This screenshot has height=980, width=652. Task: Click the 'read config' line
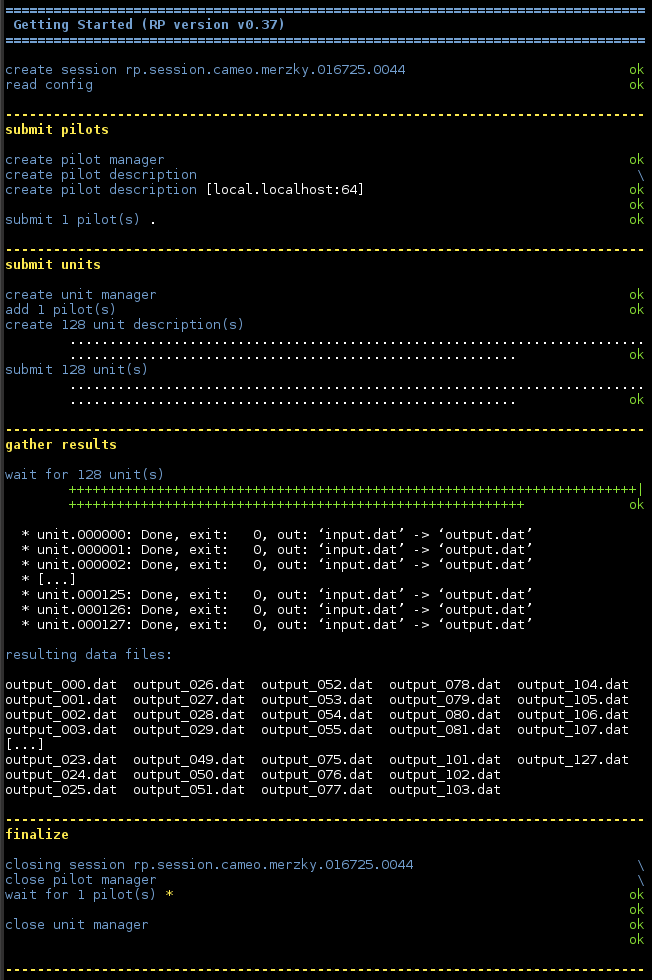(49, 85)
